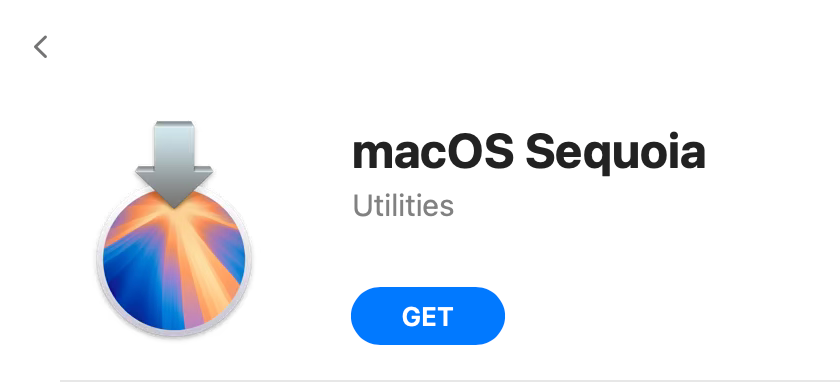Click the macOS Sequoia installer icon
Viewport: 840px width, 384px height.
tap(174, 229)
